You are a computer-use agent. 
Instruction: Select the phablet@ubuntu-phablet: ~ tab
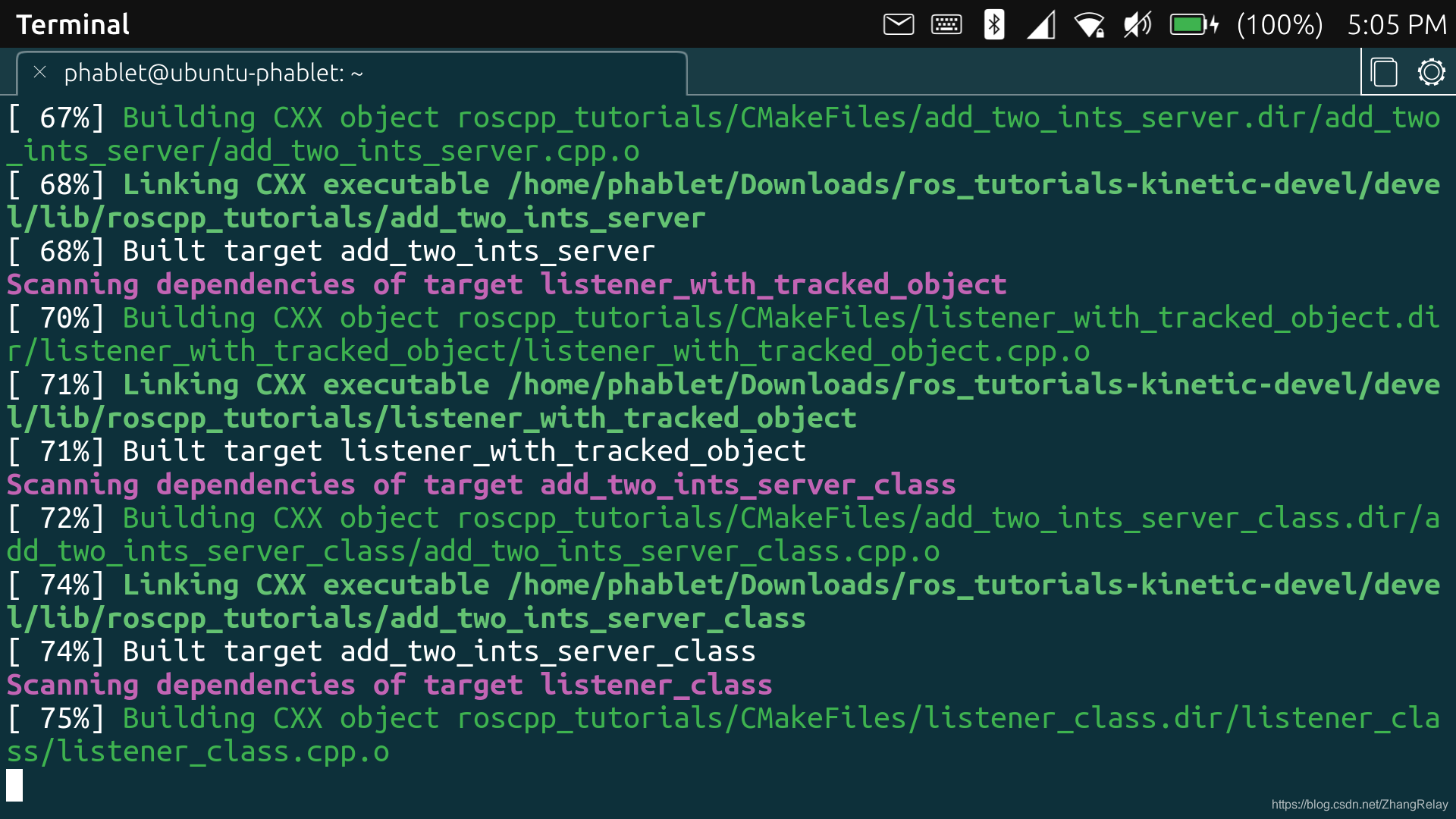(x=213, y=73)
